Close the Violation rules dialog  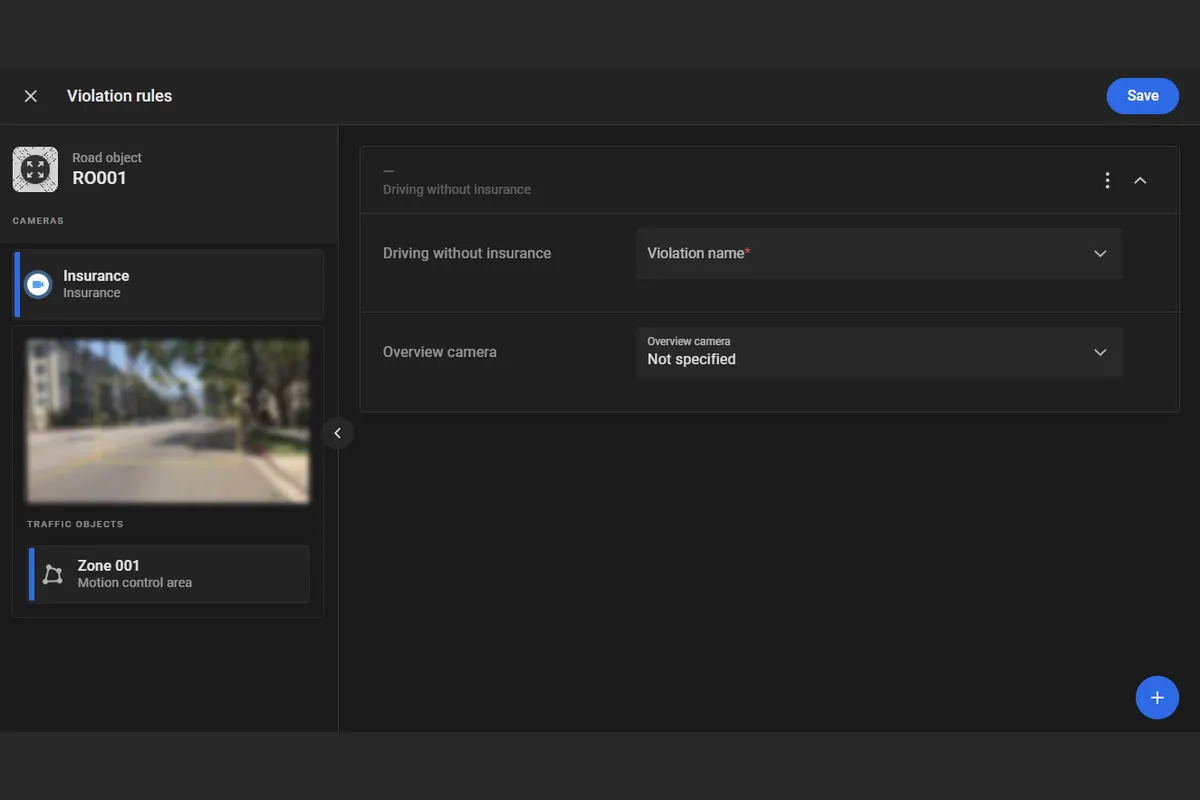click(x=31, y=96)
